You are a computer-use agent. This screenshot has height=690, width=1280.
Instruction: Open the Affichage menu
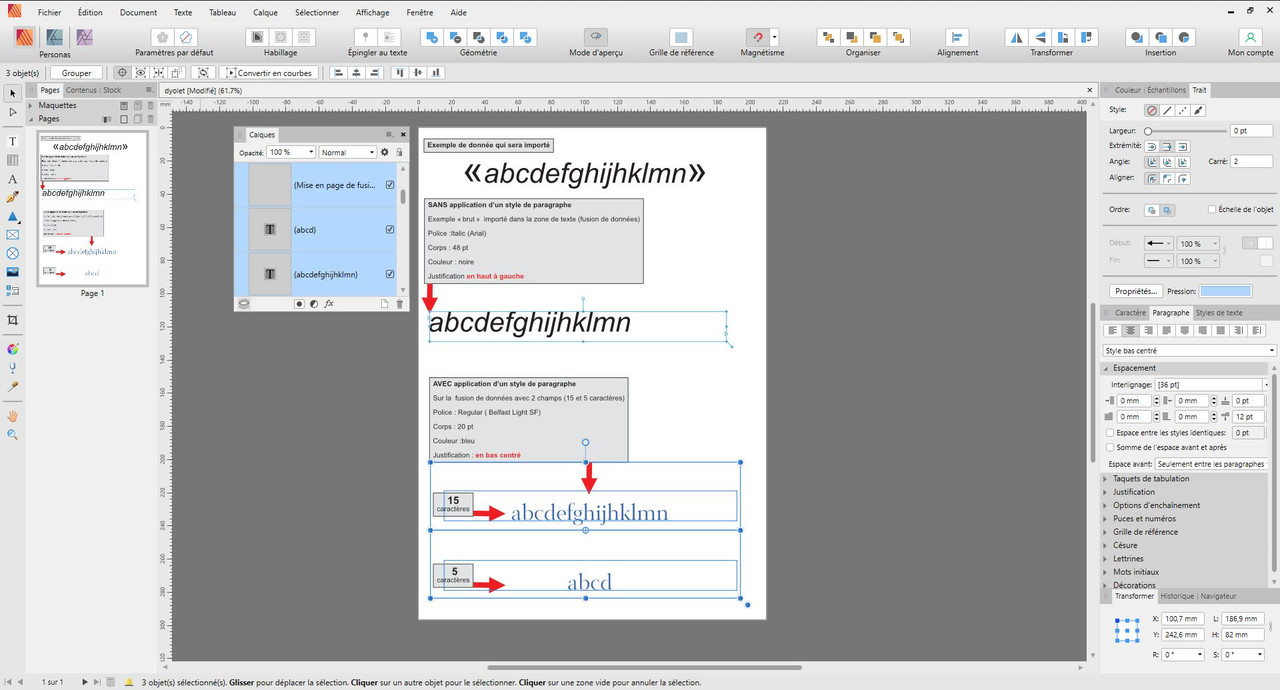[373, 13]
